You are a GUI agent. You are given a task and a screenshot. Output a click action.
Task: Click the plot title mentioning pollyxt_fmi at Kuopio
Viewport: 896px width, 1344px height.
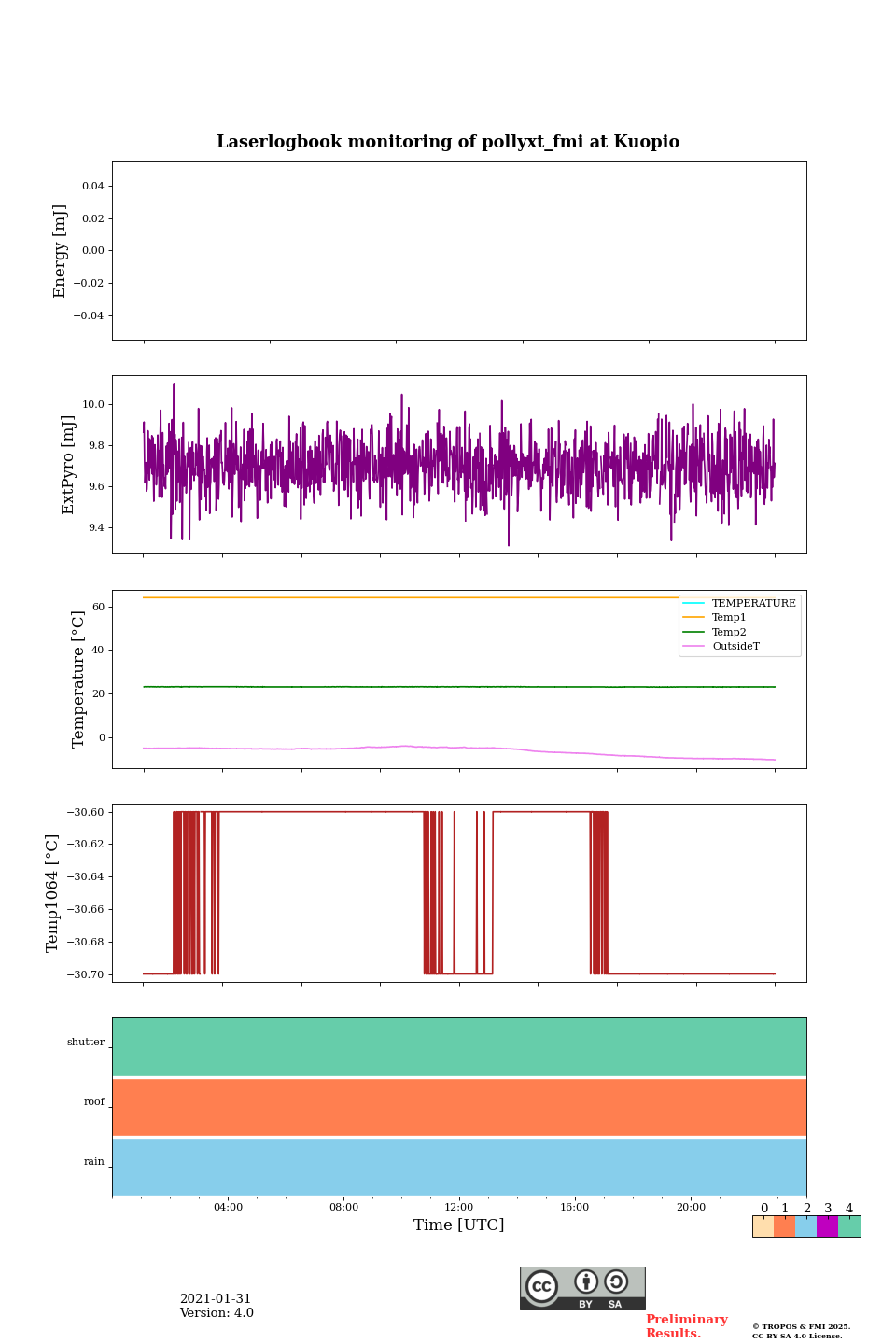click(x=448, y=142)
